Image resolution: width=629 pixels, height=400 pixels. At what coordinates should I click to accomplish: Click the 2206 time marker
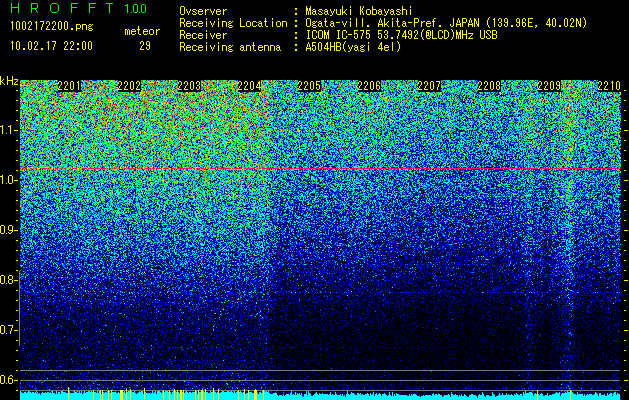pyautogui.click(x=369, y=86)
